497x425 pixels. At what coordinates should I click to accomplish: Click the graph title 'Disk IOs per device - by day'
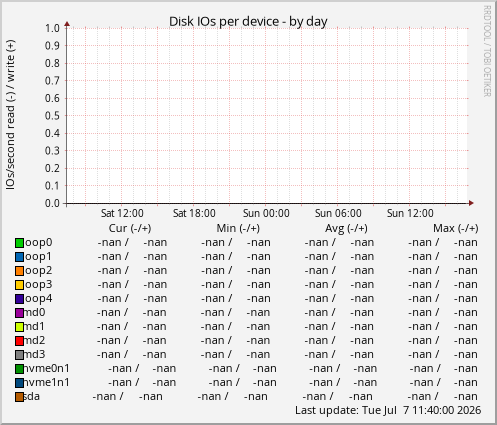pyautogui.click(x=248, y=22)
